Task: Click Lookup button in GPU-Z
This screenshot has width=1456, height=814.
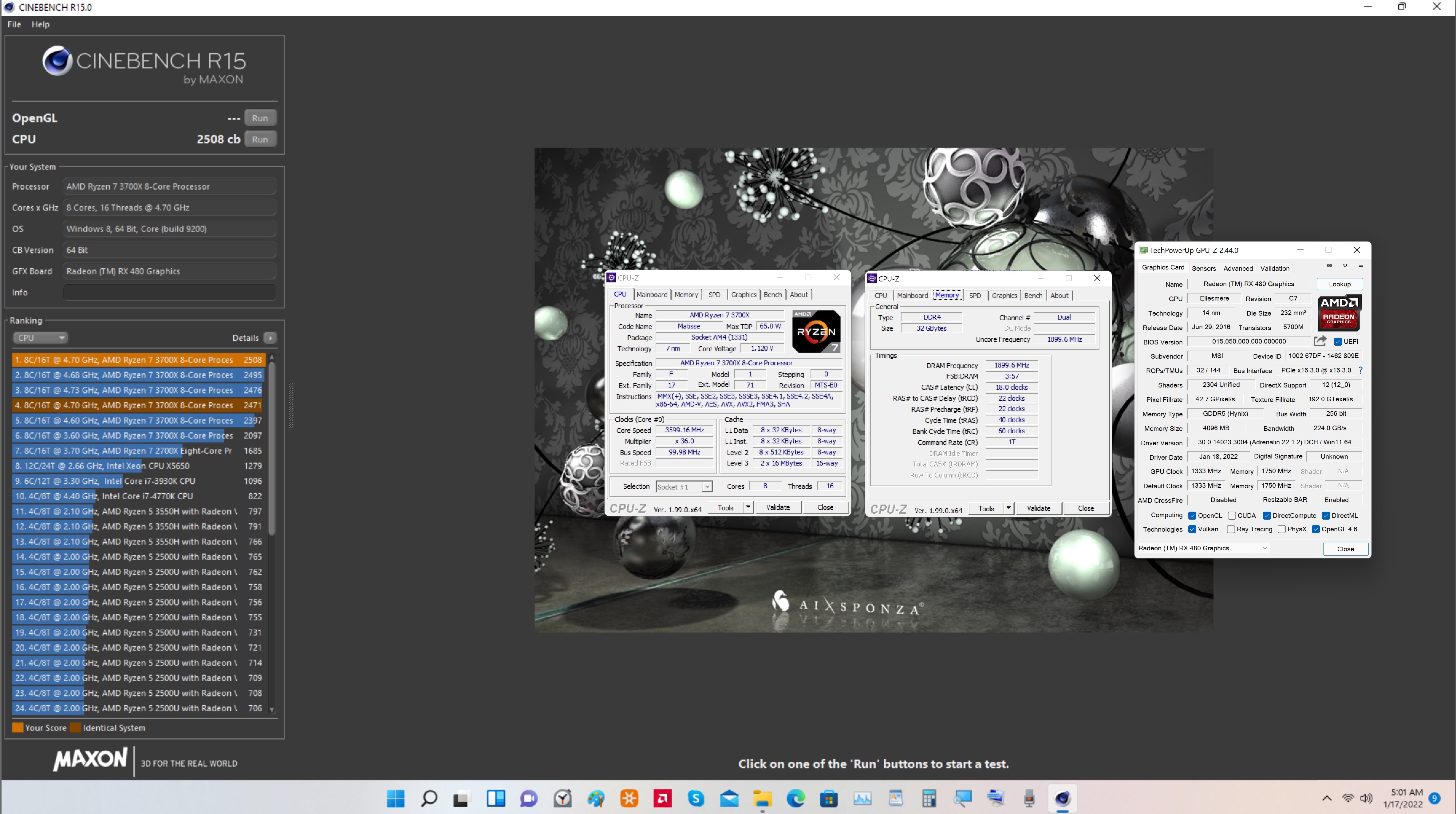Action: [1340, 284]
